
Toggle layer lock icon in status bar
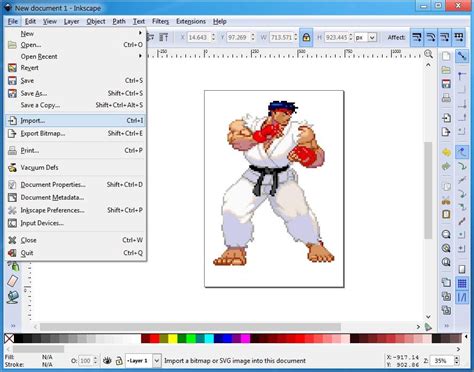[118, 361]
